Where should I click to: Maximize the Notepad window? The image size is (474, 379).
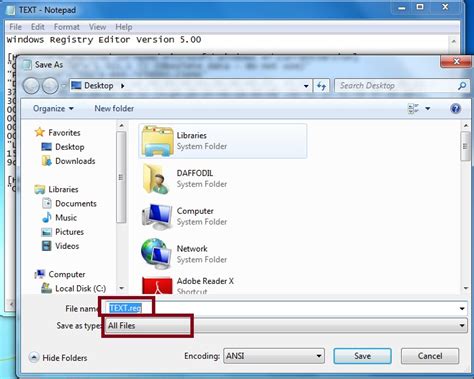point(420,7)
